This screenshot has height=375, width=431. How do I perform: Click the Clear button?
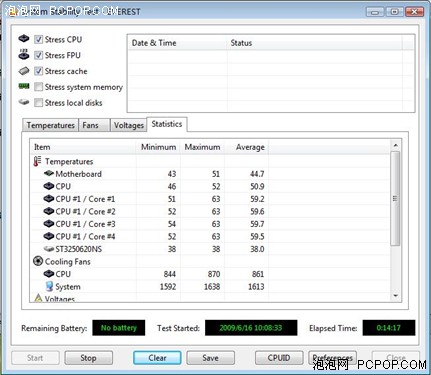click(157, 358)
